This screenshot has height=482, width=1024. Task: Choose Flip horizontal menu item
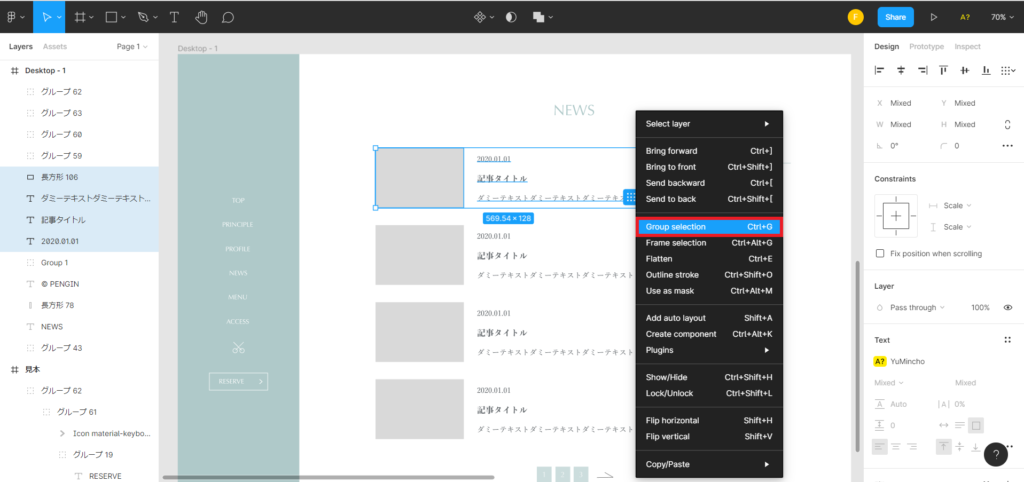pos(709,421)
